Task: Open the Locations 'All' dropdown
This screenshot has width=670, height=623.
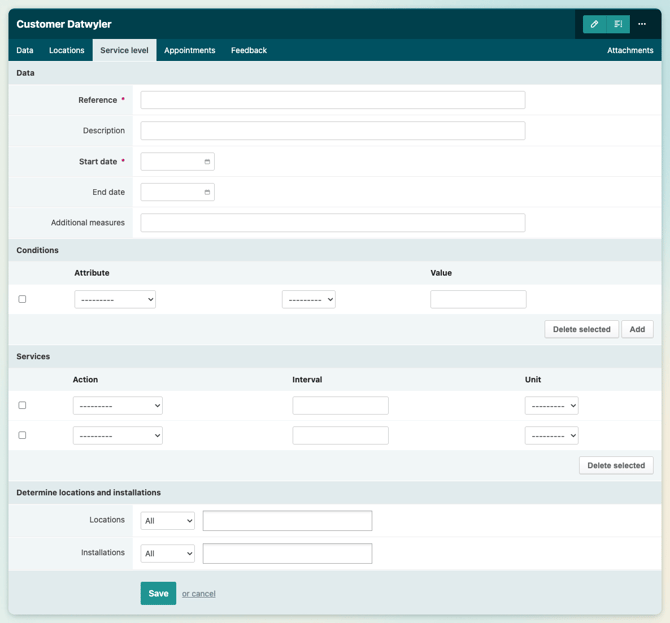Action: coord(168,521)
